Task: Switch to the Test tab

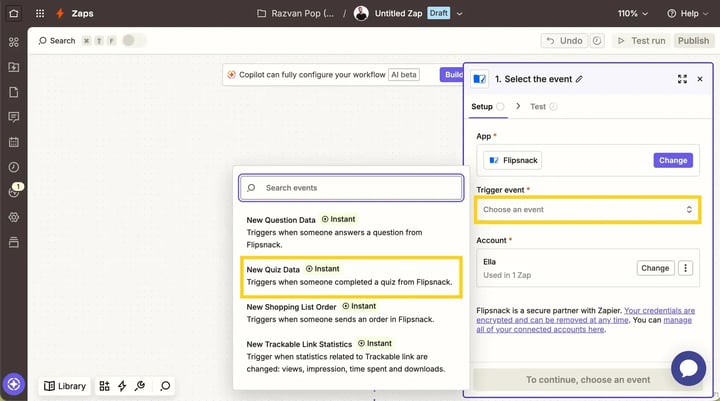Action: click(x=543, y=107)
